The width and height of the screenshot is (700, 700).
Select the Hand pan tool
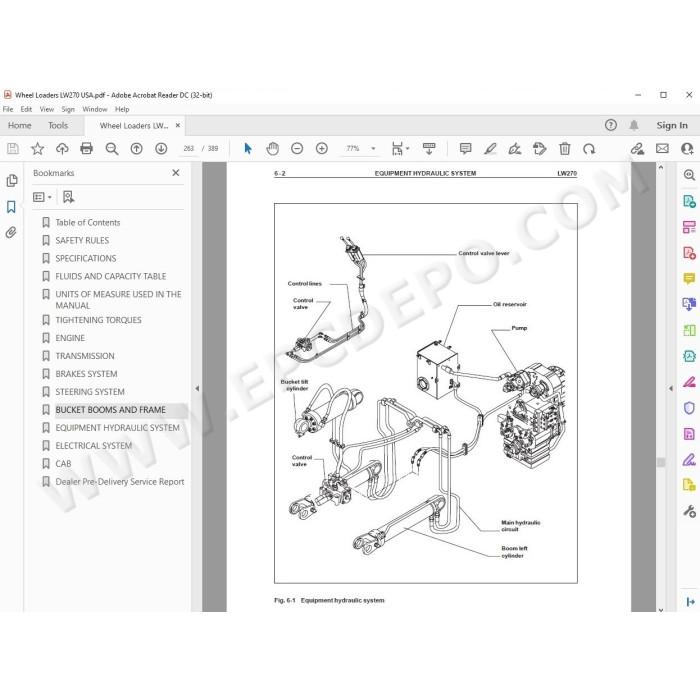point(272,149)
